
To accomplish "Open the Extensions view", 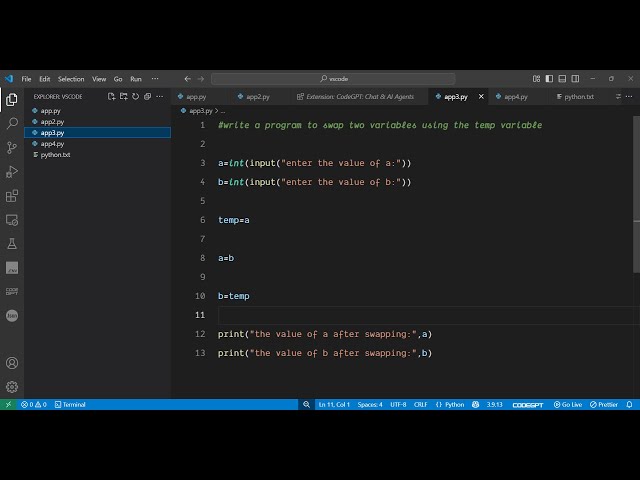I will coord(12,196).
